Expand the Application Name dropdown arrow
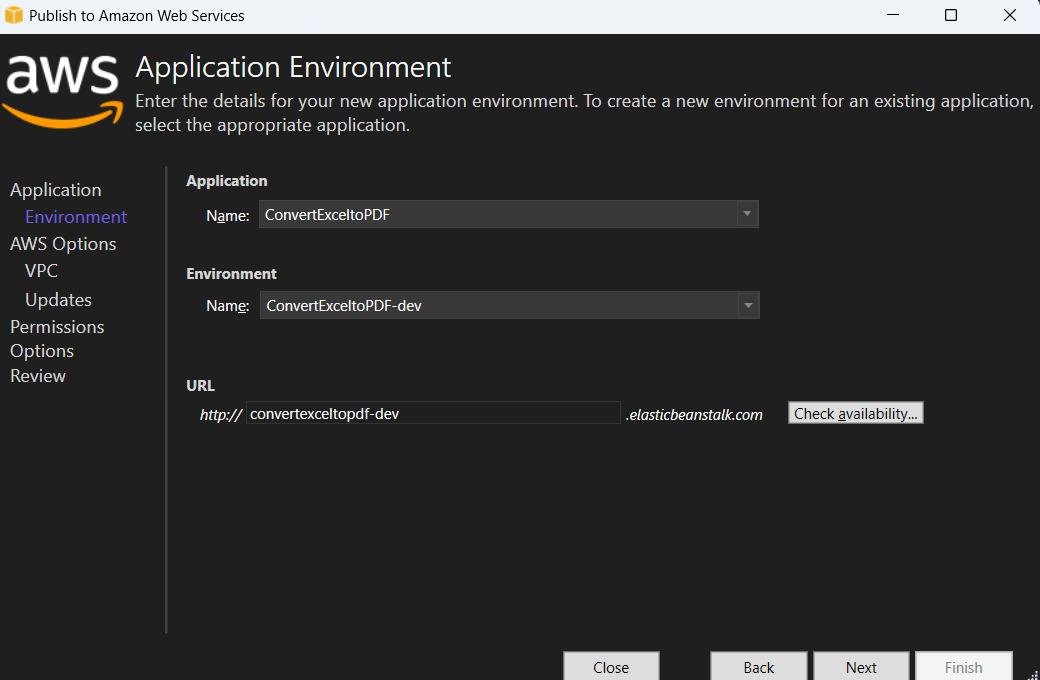The image size is (1040, 680). pyautogui.click(x=747, y=214)
